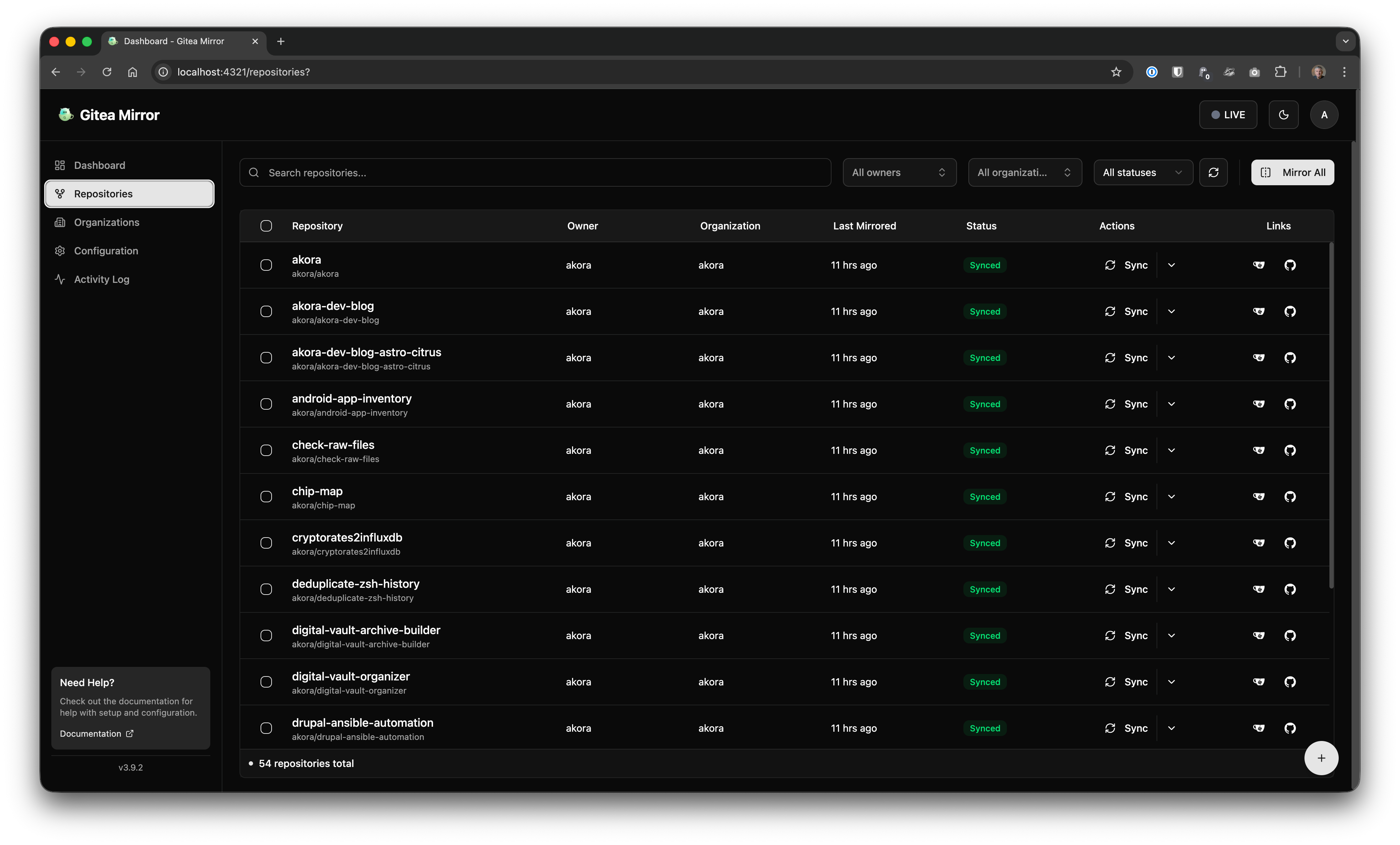The height and width of the screenshot is (845, 1400).
Task: Check the select-all repositories header checkbox
Action: tap(266, 226)
